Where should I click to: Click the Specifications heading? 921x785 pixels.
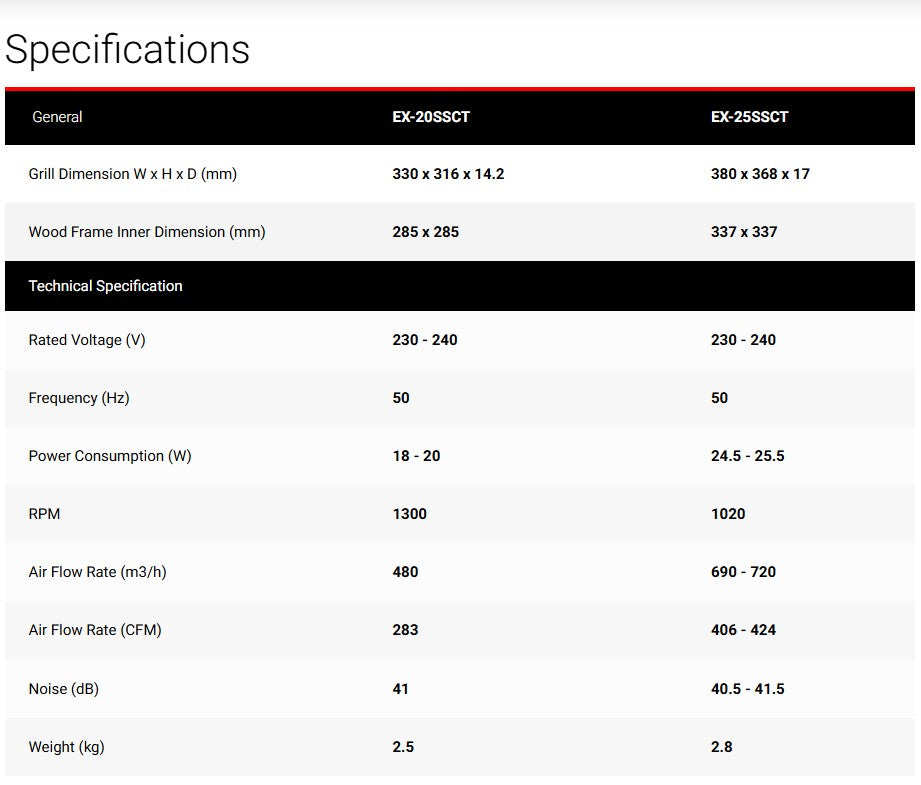click(x=127, y=49)
